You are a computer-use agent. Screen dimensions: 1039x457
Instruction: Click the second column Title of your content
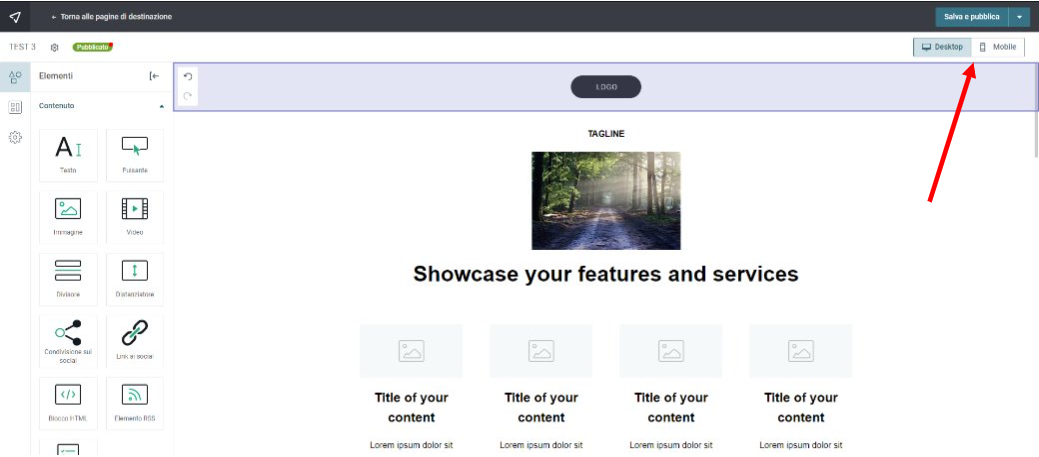tap(541, 407)
